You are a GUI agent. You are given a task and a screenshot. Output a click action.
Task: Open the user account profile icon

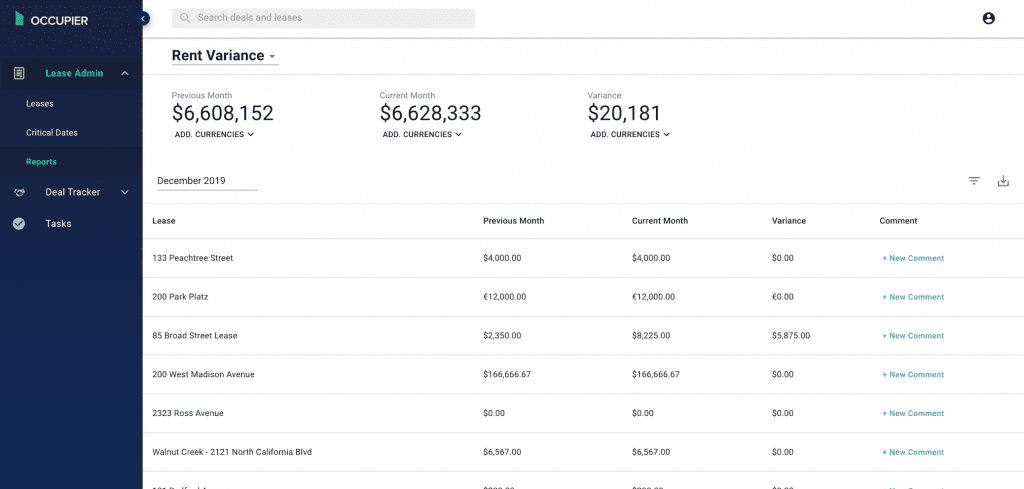tap(988, 18)
